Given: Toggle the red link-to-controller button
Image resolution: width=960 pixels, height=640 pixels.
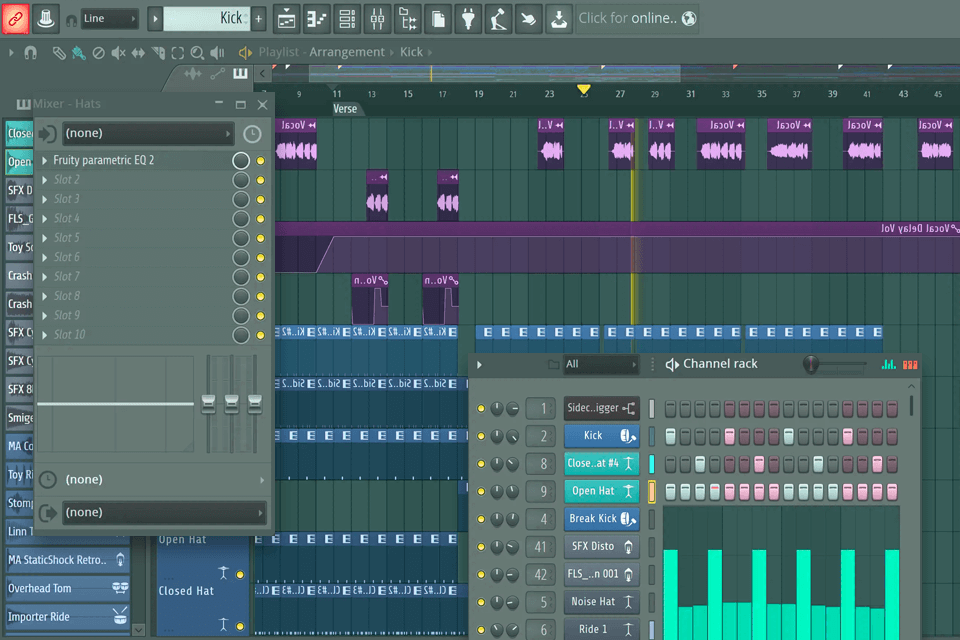Looking at the screenshot, I should coord(15,19).
